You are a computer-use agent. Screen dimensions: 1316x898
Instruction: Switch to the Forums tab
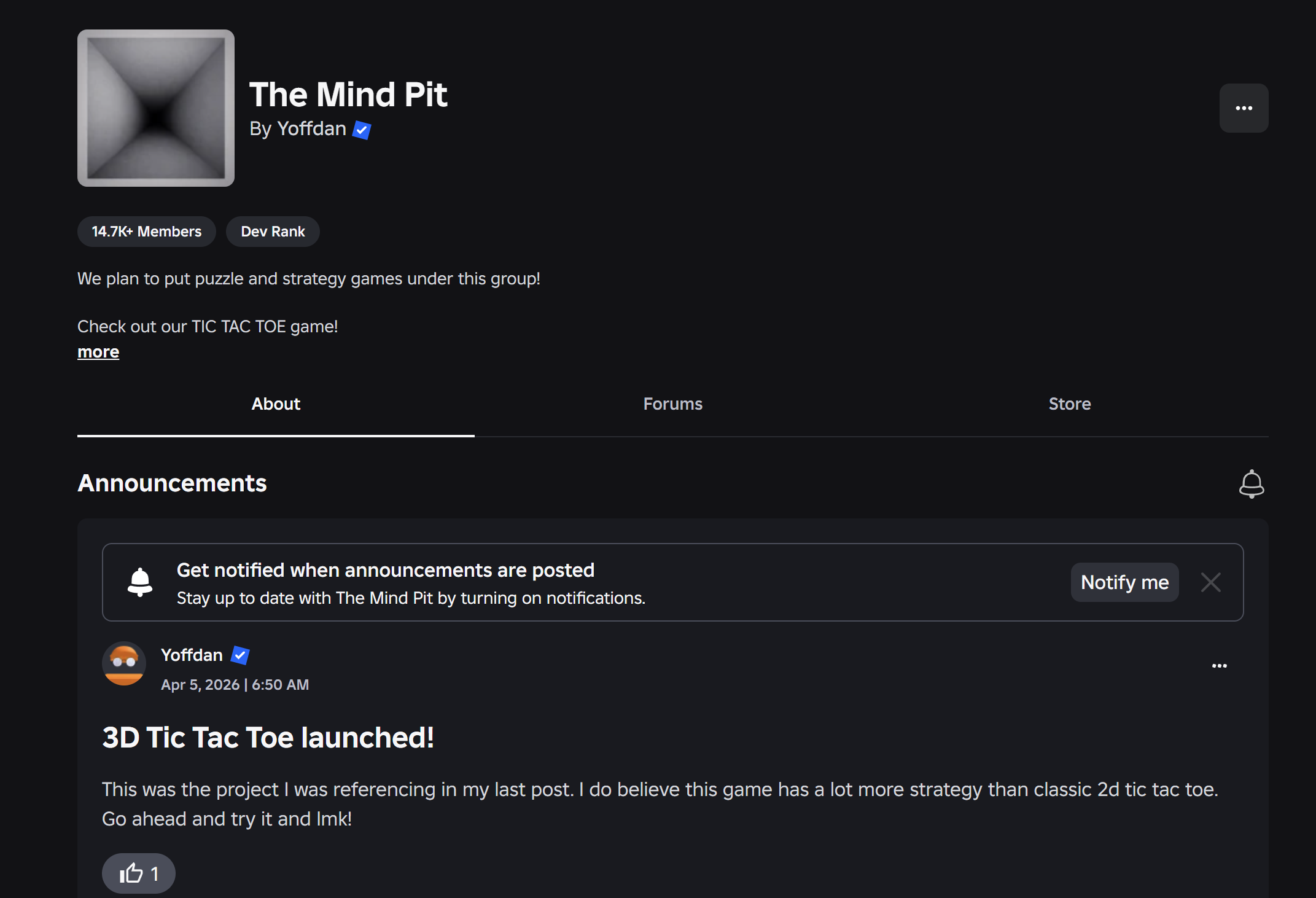tap(672, 404)
